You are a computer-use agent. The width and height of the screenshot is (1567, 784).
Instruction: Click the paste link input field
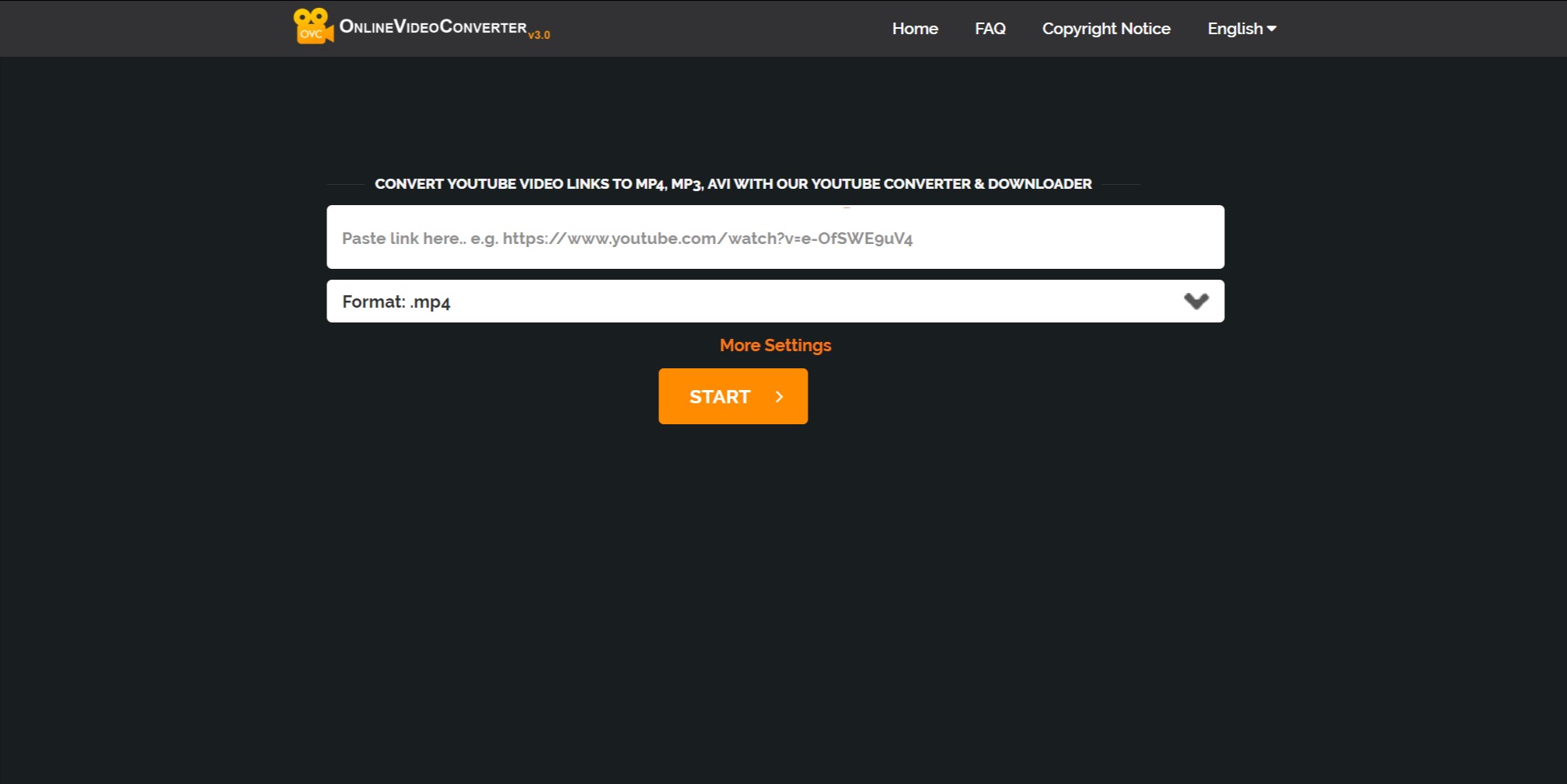click(x=775, y=237)
